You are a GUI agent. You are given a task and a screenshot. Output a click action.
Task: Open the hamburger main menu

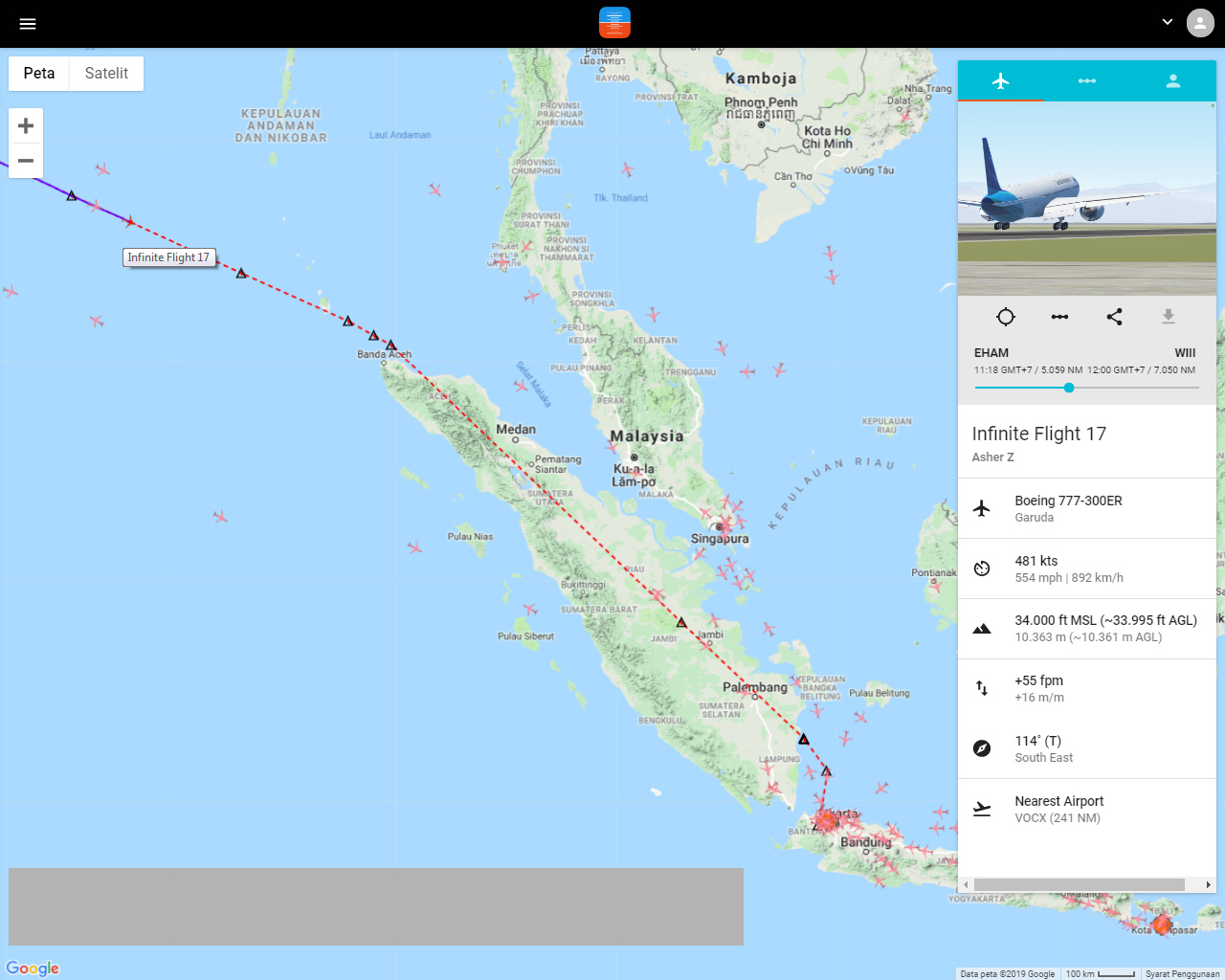[x=28, y=24]
